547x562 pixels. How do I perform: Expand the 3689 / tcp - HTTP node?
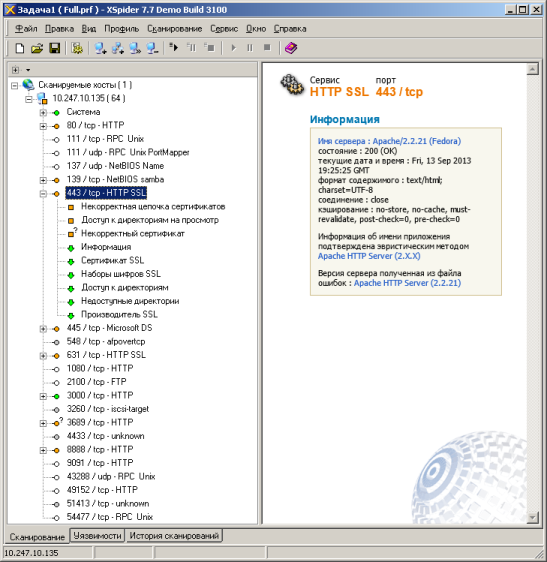43,423
